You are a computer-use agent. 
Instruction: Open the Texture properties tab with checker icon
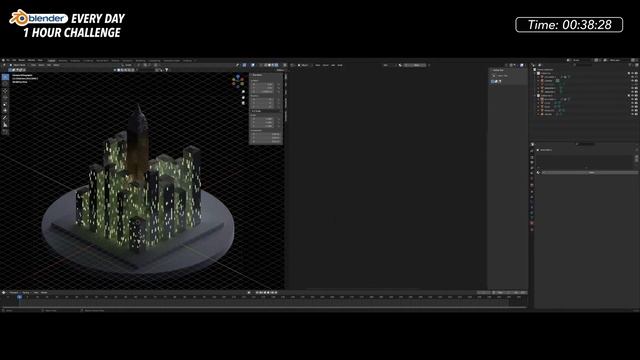(x=532, y=229)
